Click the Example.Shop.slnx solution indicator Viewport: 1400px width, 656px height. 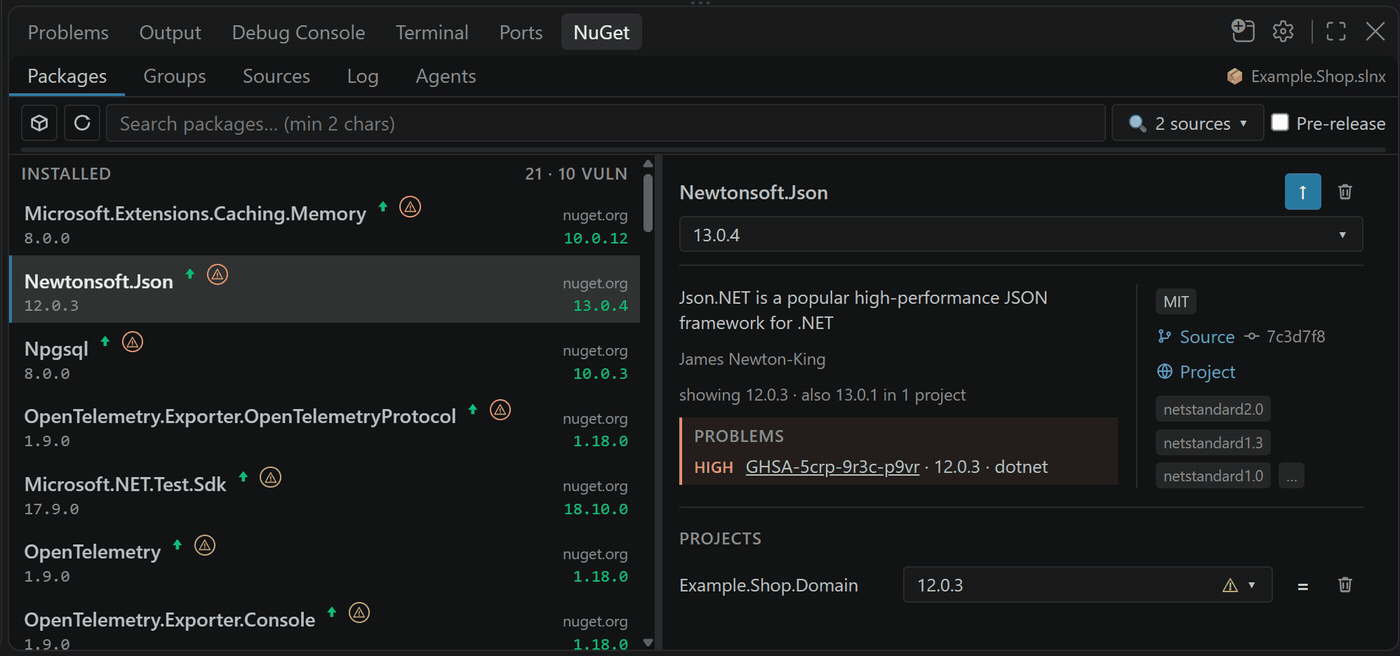click(1306, 76)
